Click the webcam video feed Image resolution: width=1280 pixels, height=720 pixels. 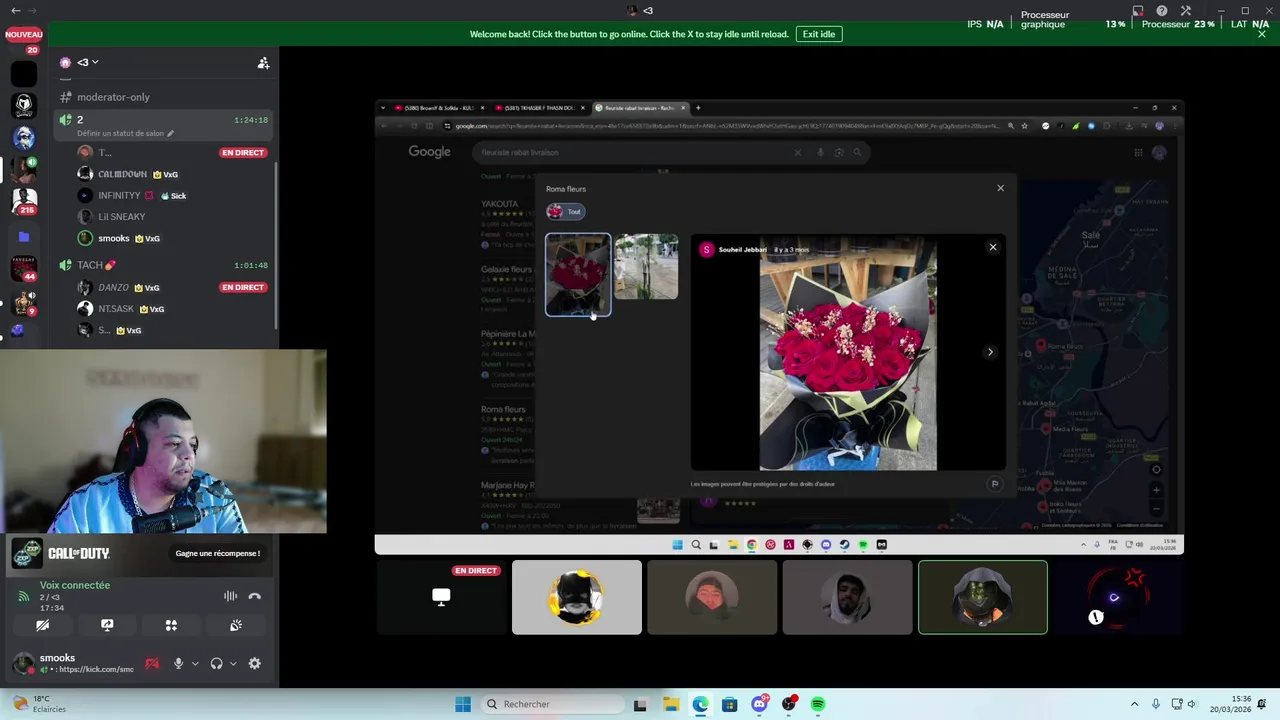pos(163,442)
